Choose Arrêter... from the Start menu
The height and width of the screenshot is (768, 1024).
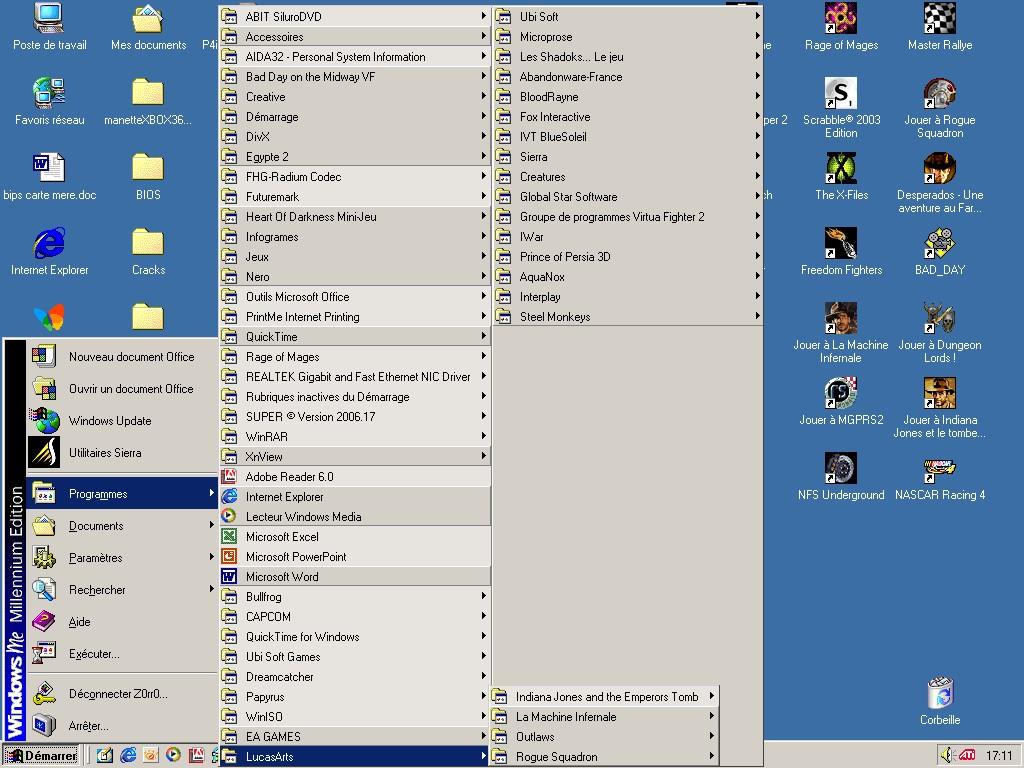122,726
